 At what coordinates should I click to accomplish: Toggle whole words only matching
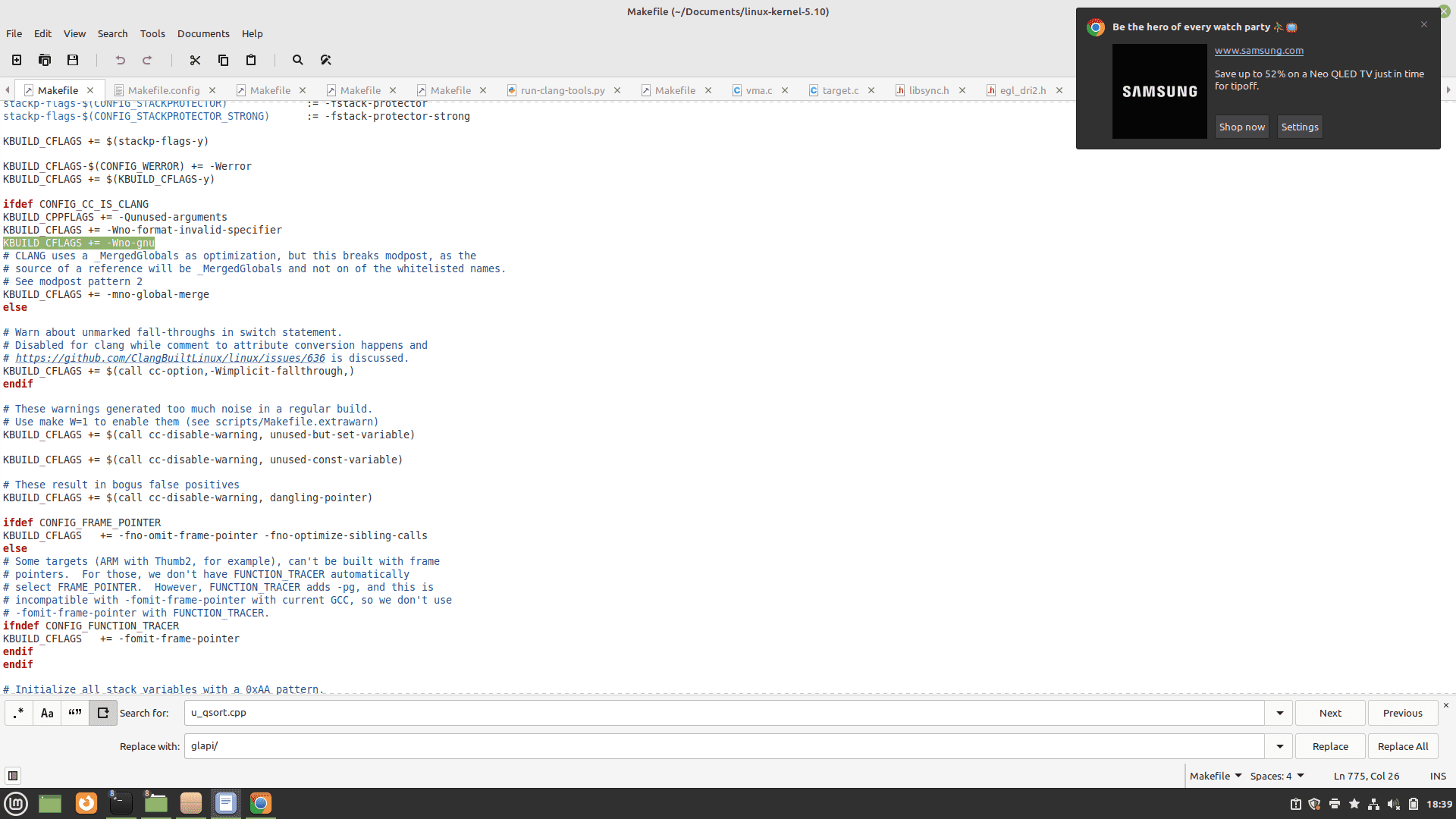coord(74,713)
